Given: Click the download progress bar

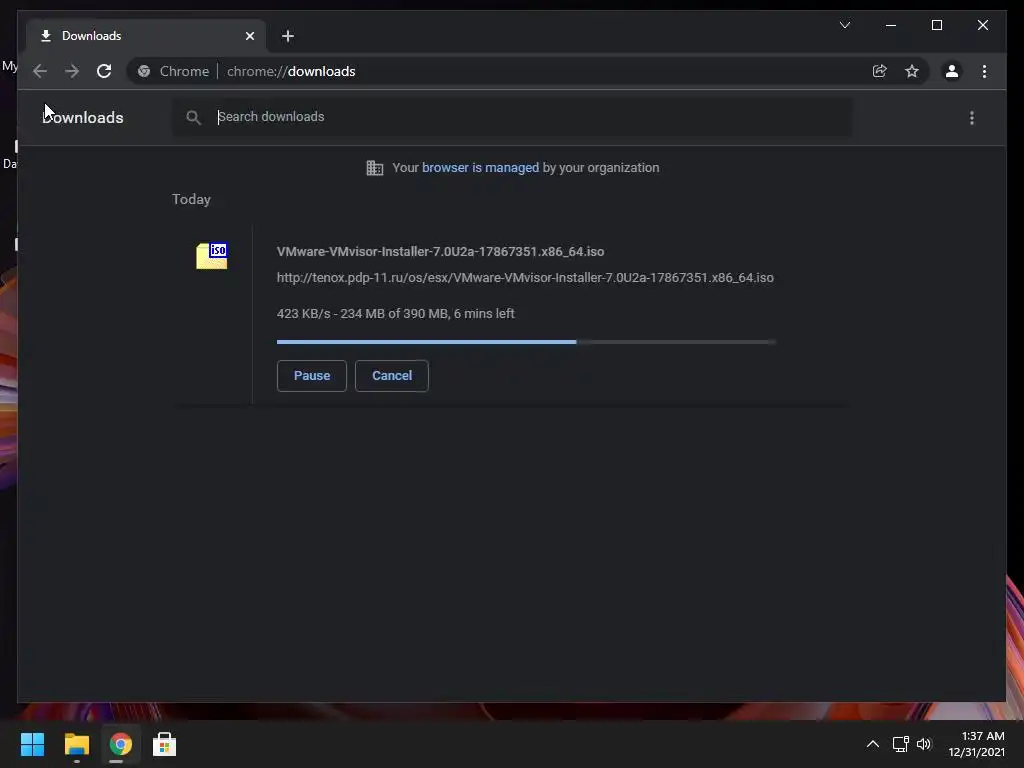Looking at the screenshot, I should (x=526, y=342).
